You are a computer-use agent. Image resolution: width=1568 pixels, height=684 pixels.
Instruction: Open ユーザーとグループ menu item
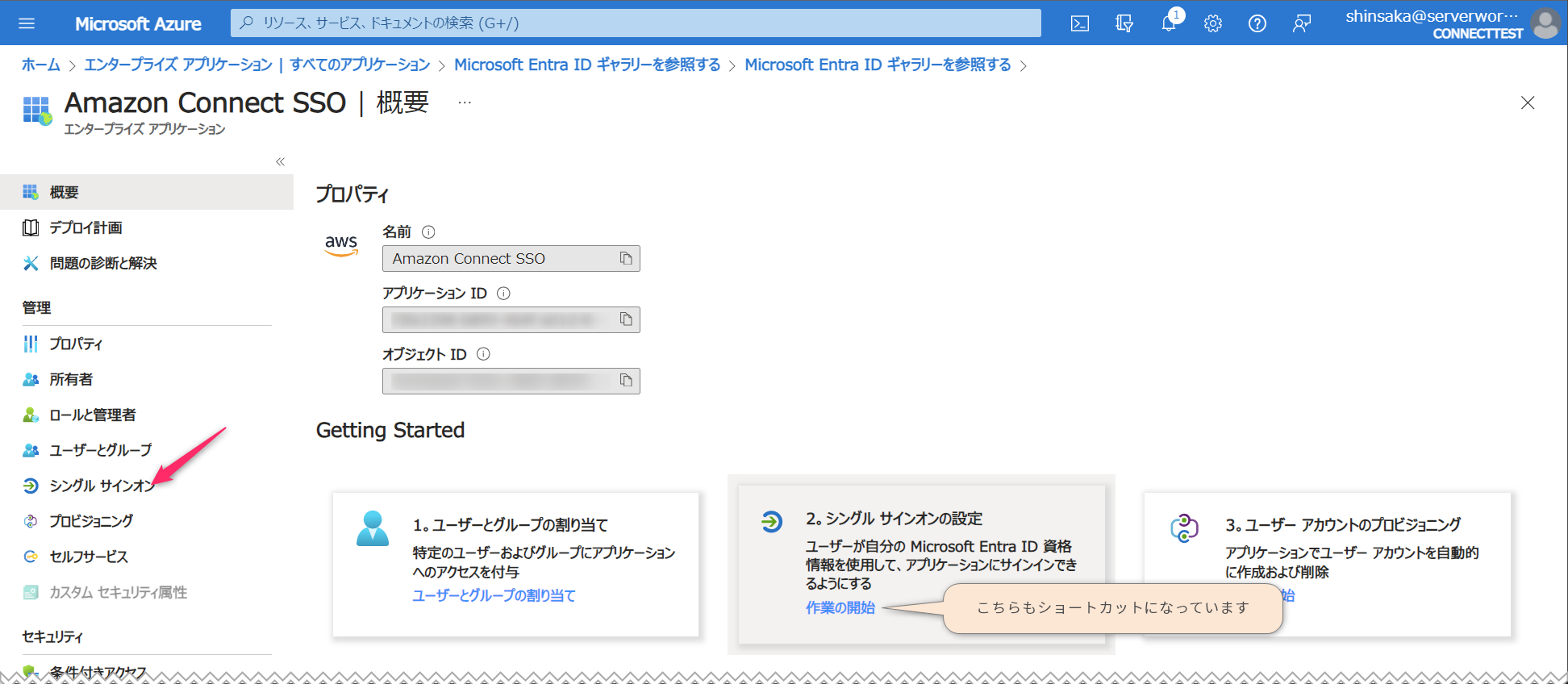[147, 450]
